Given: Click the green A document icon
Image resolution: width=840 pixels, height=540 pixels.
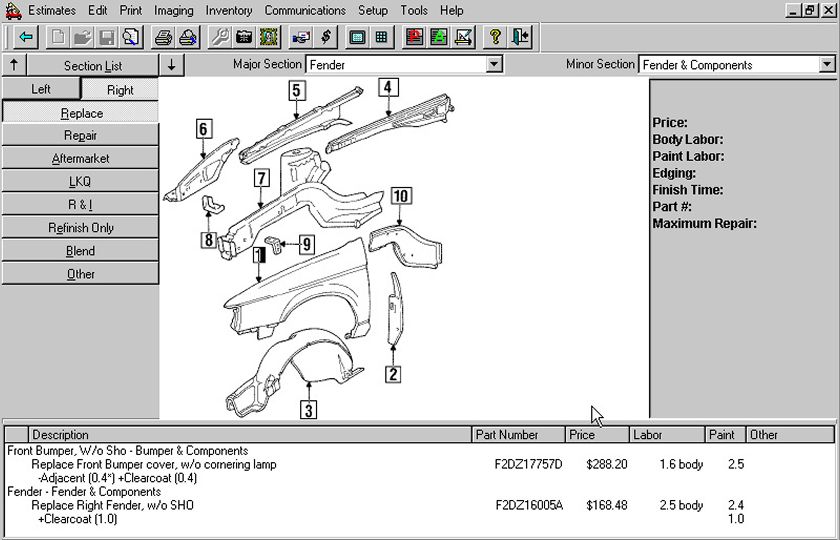Looking at the screenshot, I should point(439,37).
